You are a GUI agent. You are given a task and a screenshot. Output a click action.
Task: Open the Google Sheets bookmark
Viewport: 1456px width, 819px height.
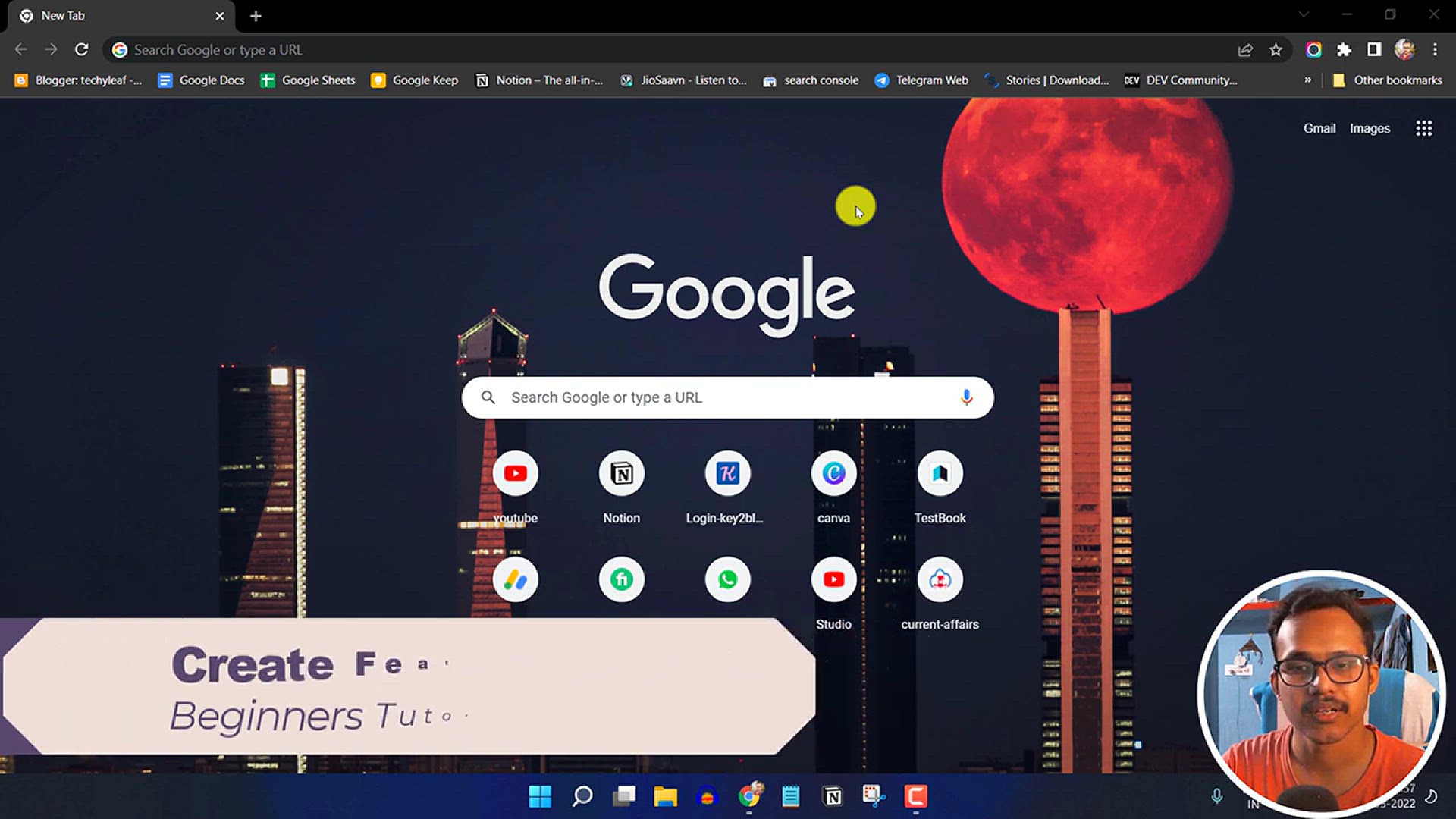point(308,80)
